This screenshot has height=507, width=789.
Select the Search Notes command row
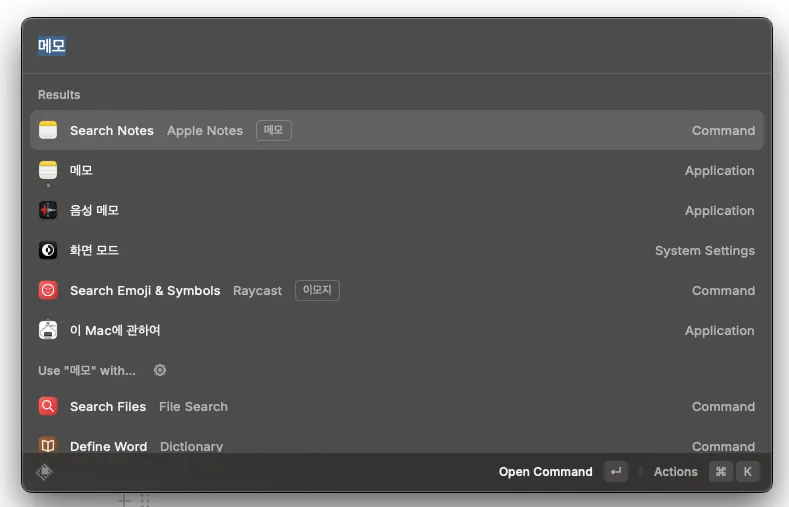(x=397, y=130)
